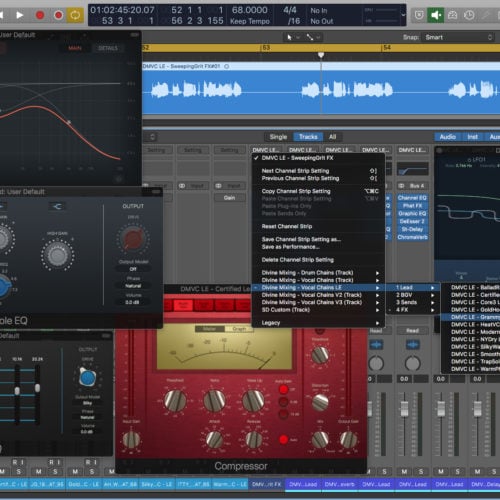The width and height of the screenshot is (500, 500).
Task: Click the red Drive knob in the Output section
Action: (x=133, y=239)
